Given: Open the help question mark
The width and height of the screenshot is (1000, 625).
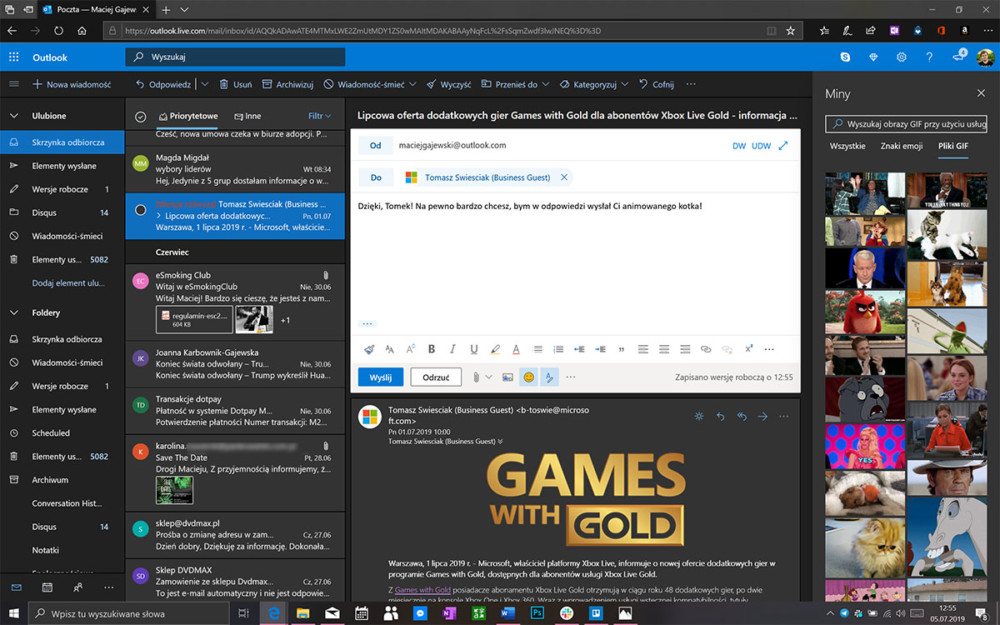Looking at the screenshot, I should (x=929, y=57).
